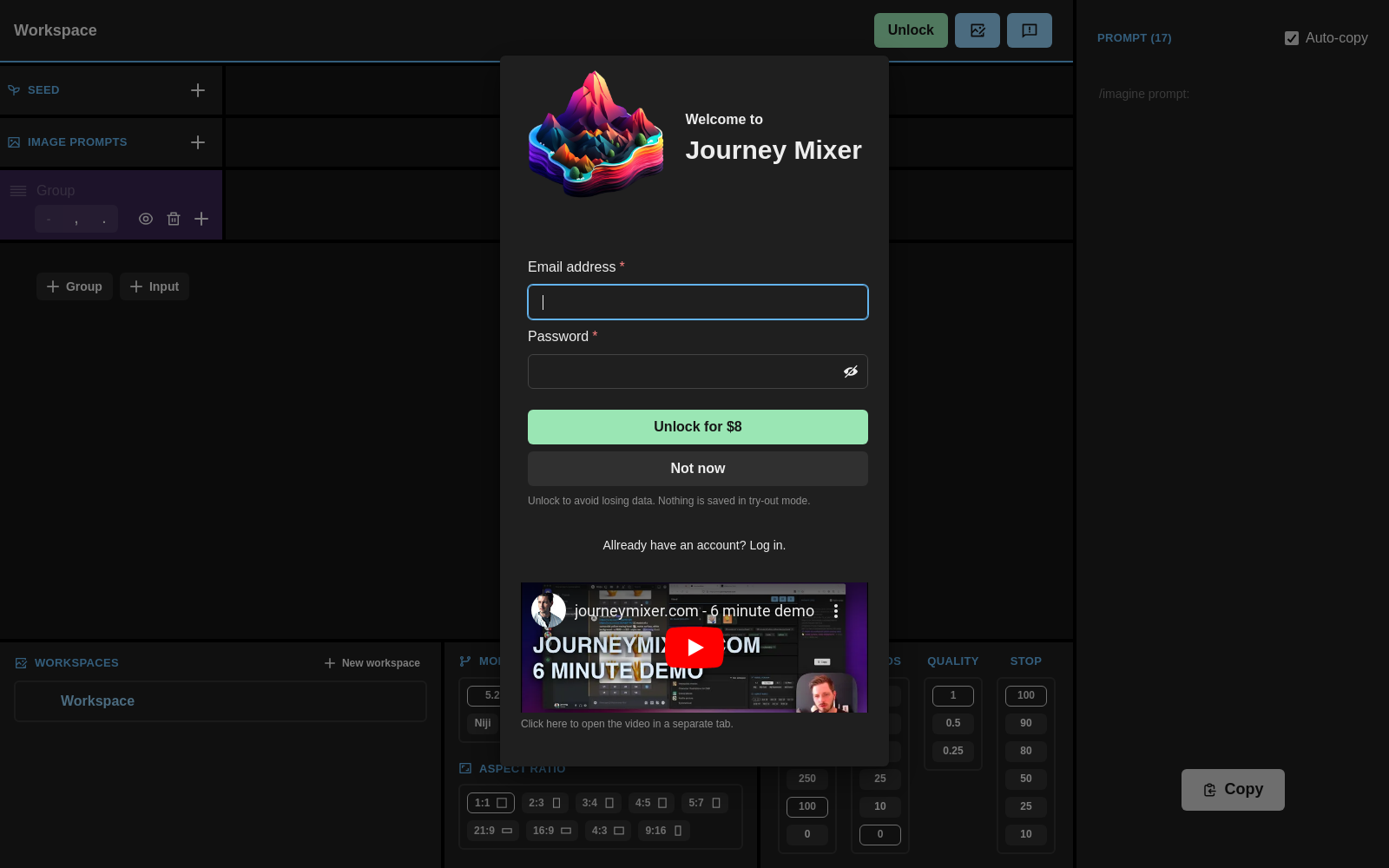Add a new Input to the workspace
Image resolution: width=1389 pixels, height=868 pixels.
point(155,286)
